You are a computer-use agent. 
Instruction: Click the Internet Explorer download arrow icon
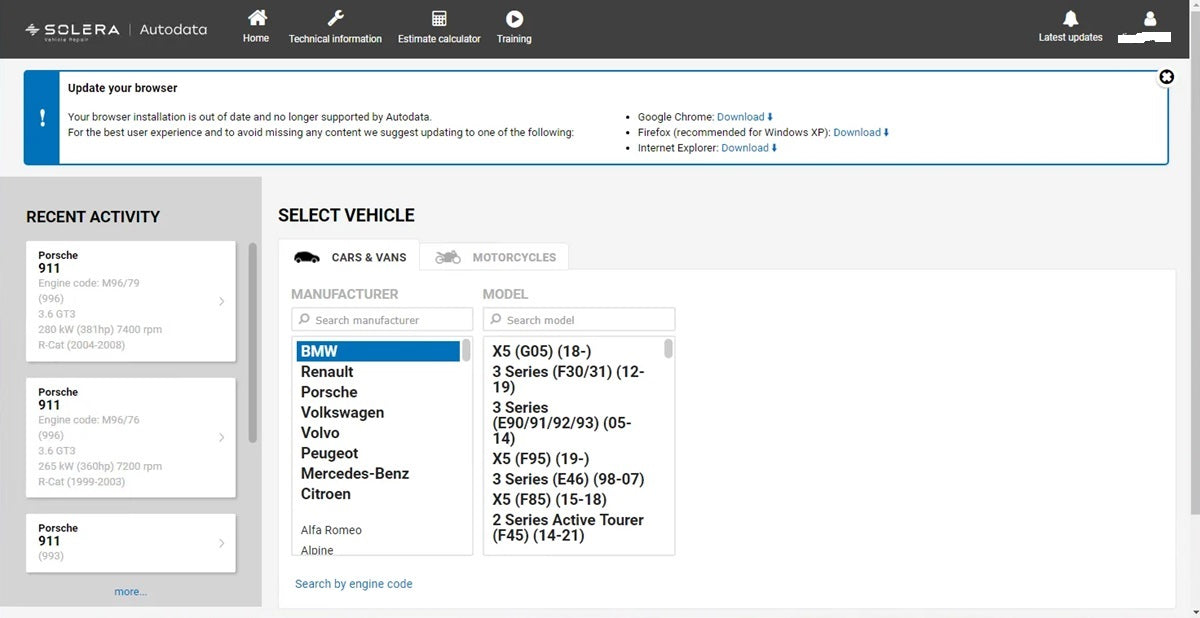(774, 148)
